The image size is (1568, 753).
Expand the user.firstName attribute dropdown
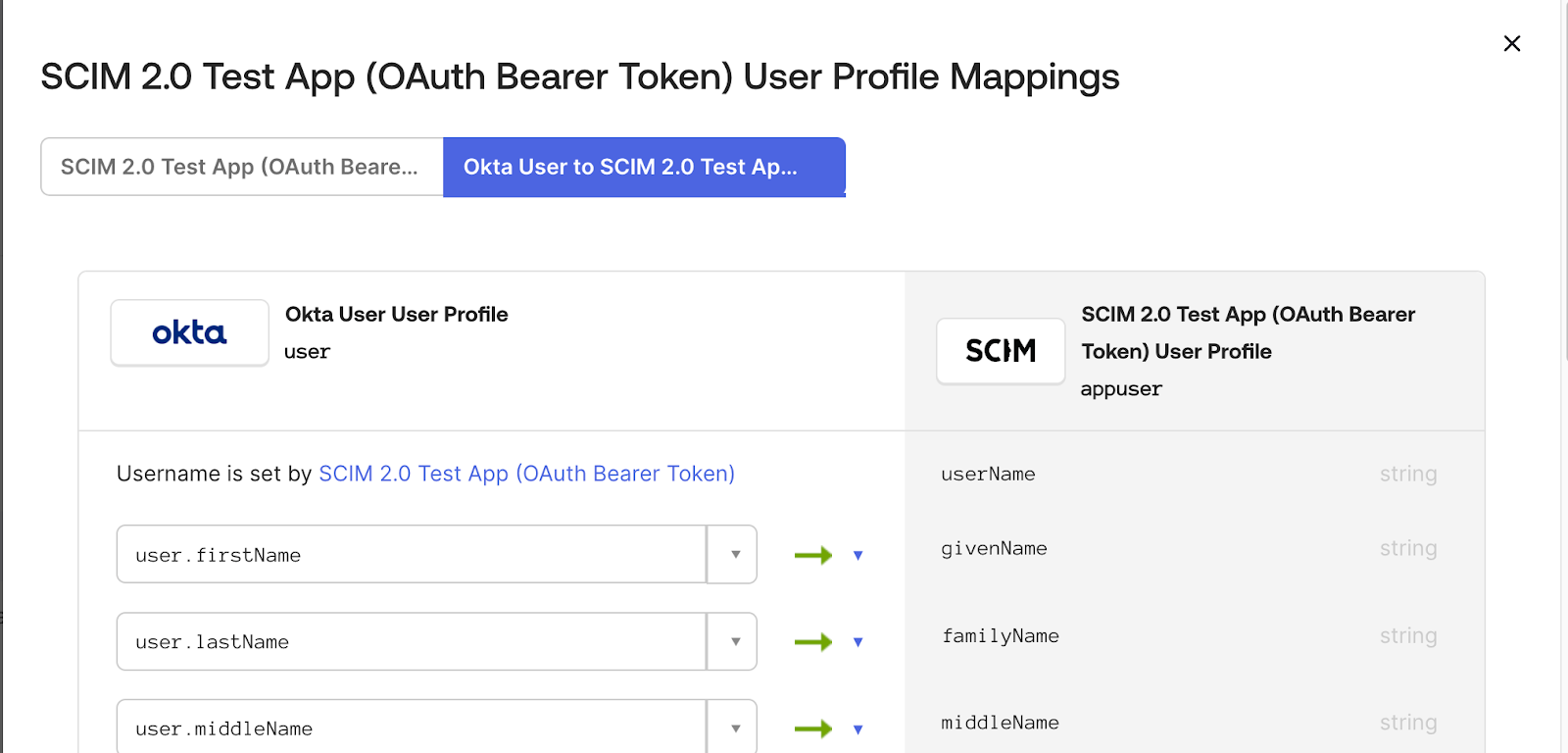click(x=733, y=555)
